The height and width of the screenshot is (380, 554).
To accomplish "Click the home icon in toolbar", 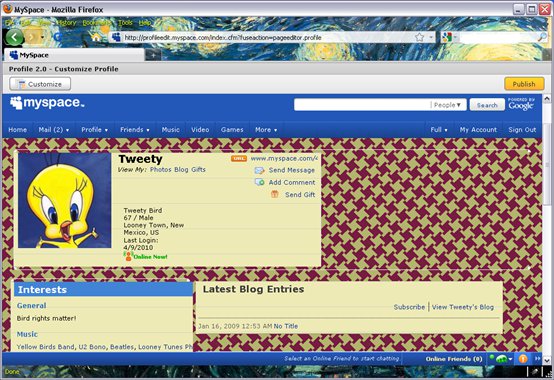I will tap(96, 37).
